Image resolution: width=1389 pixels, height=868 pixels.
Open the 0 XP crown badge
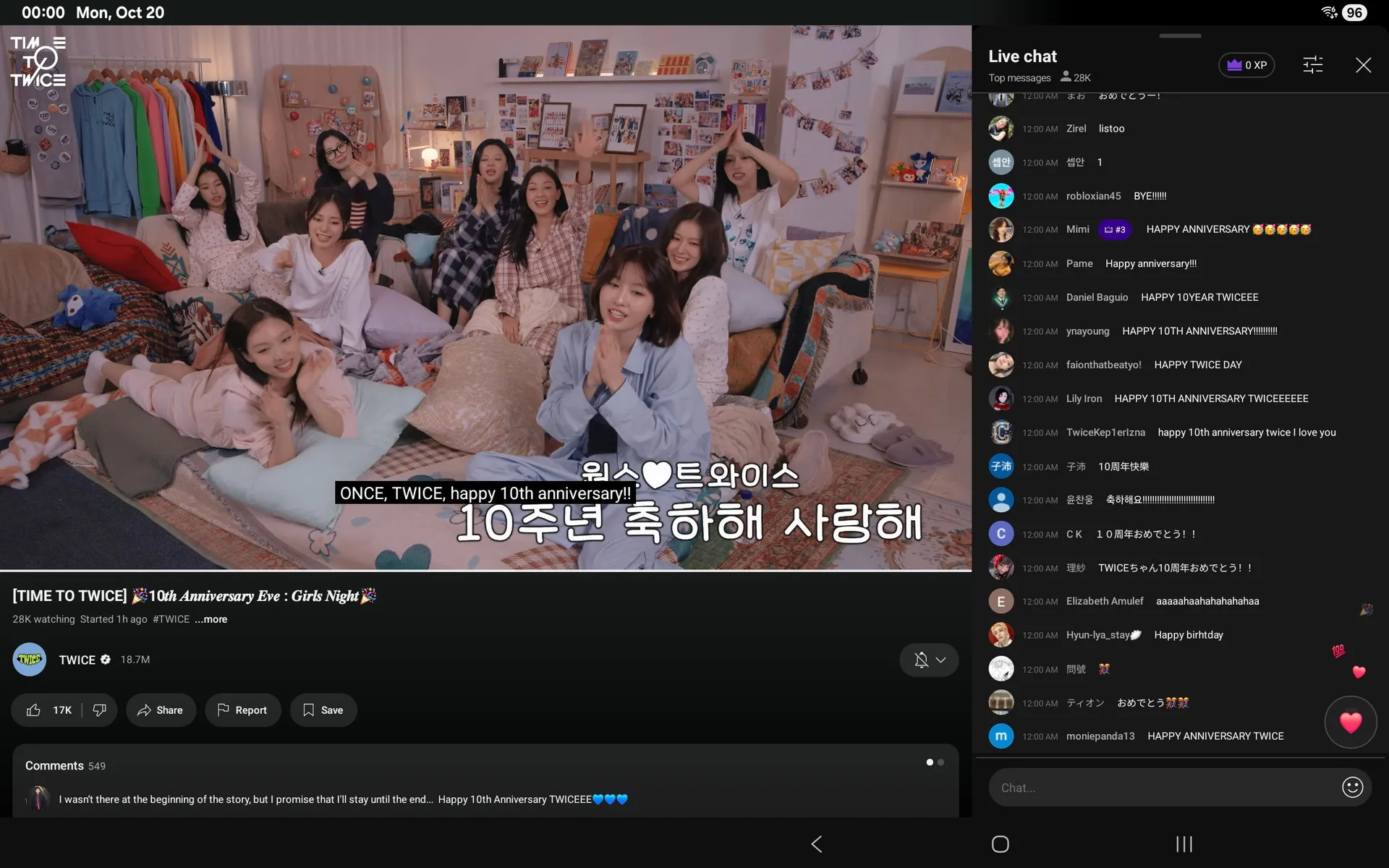click(1246, 65)
